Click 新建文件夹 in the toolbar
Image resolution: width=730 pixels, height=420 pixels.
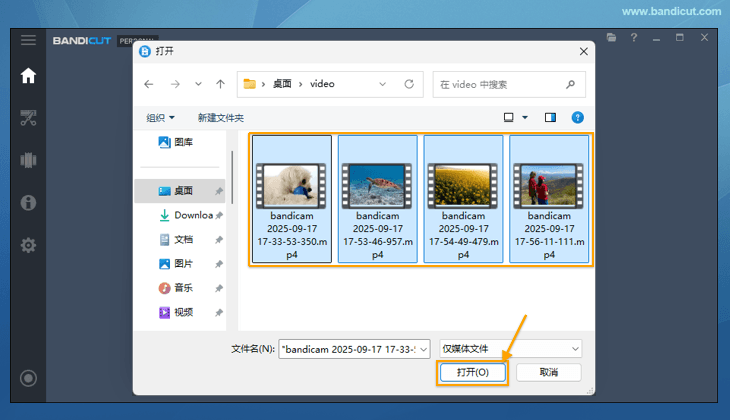point(221,118)
